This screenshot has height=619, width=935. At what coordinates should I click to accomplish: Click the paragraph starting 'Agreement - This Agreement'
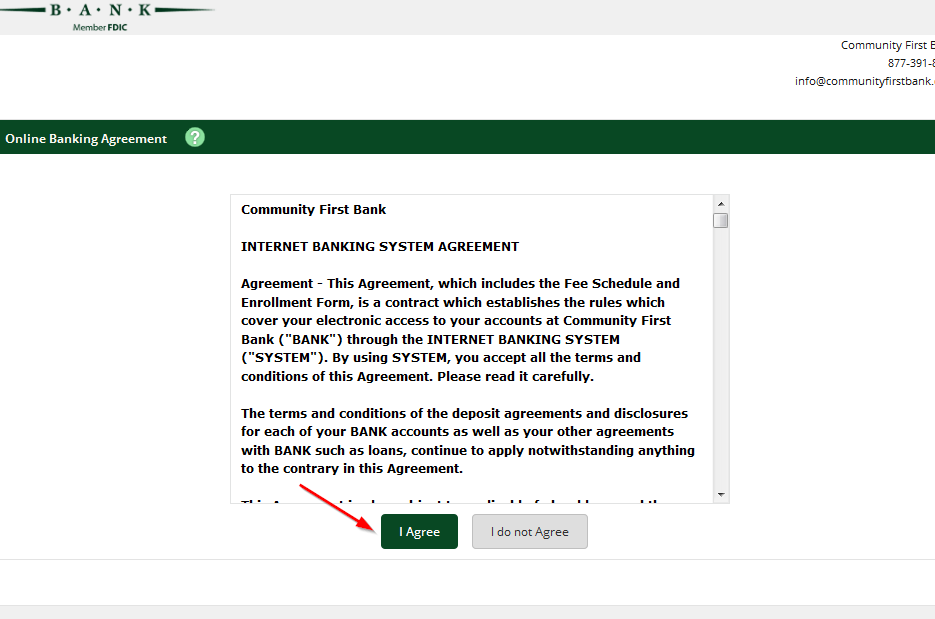(x=460, y=330)
